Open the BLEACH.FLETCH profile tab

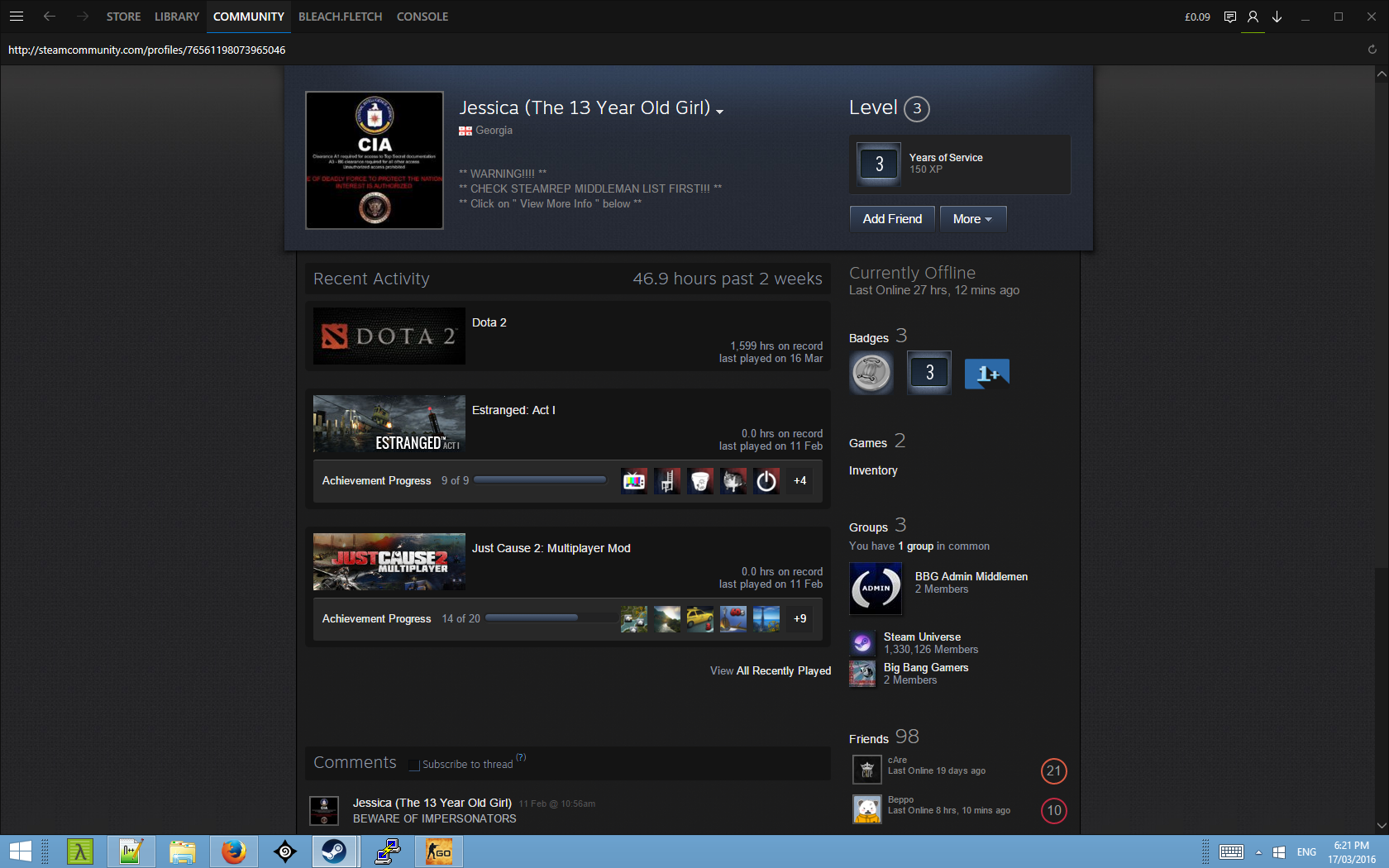pyautogui.click(x=341, y=17)
